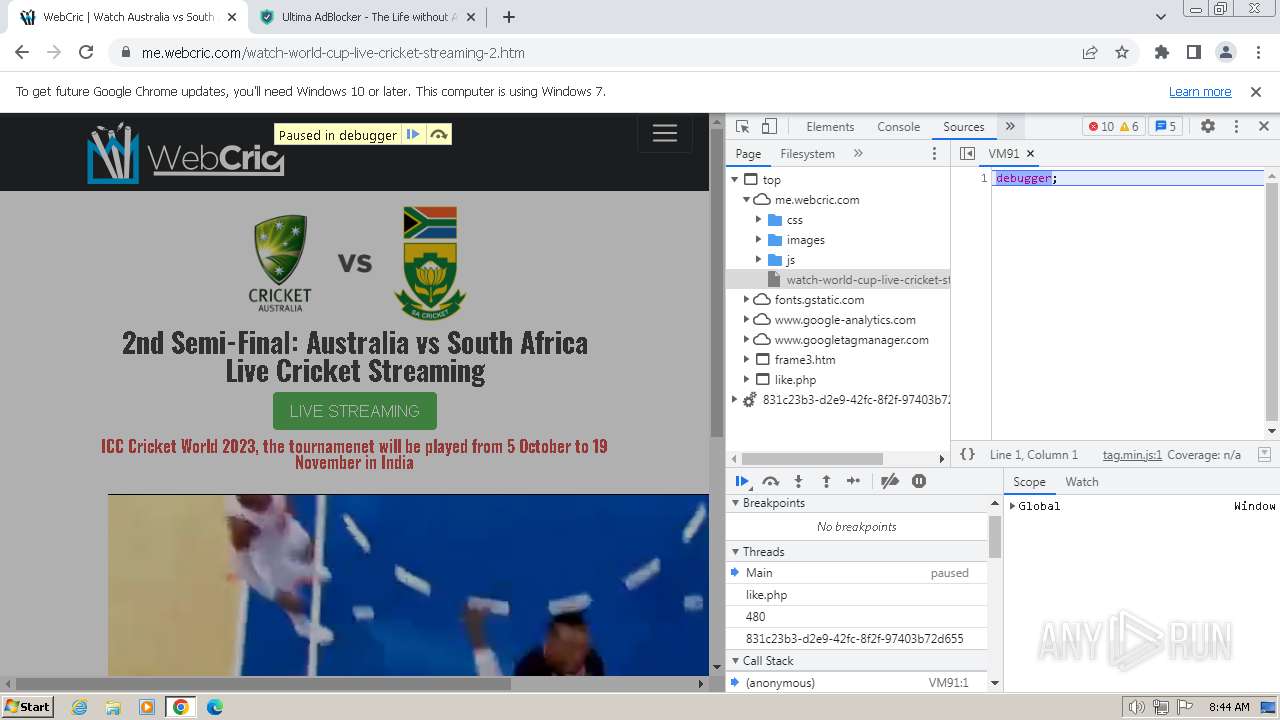Viewport: 1280px width, 720px height.
Task: Open the Filesystem navigator tab
Action: click(807, 154)
